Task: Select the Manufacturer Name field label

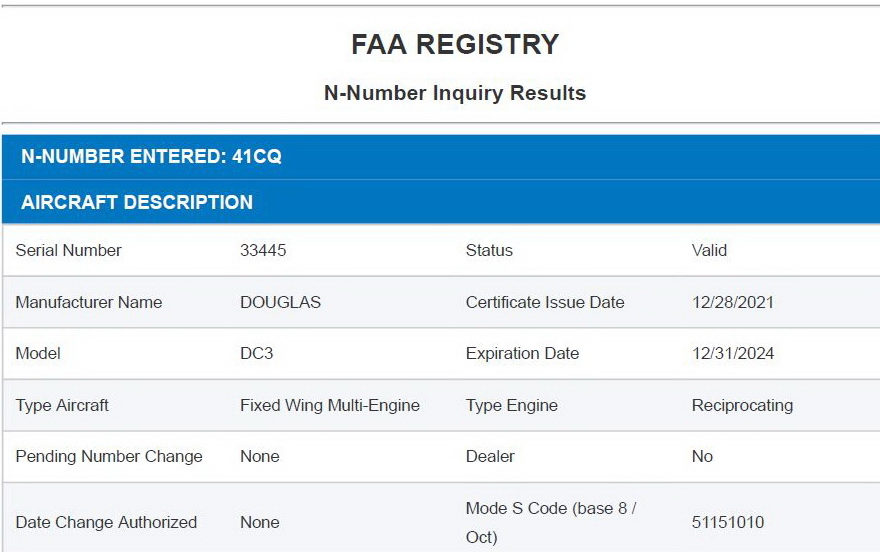Action: 89,302
